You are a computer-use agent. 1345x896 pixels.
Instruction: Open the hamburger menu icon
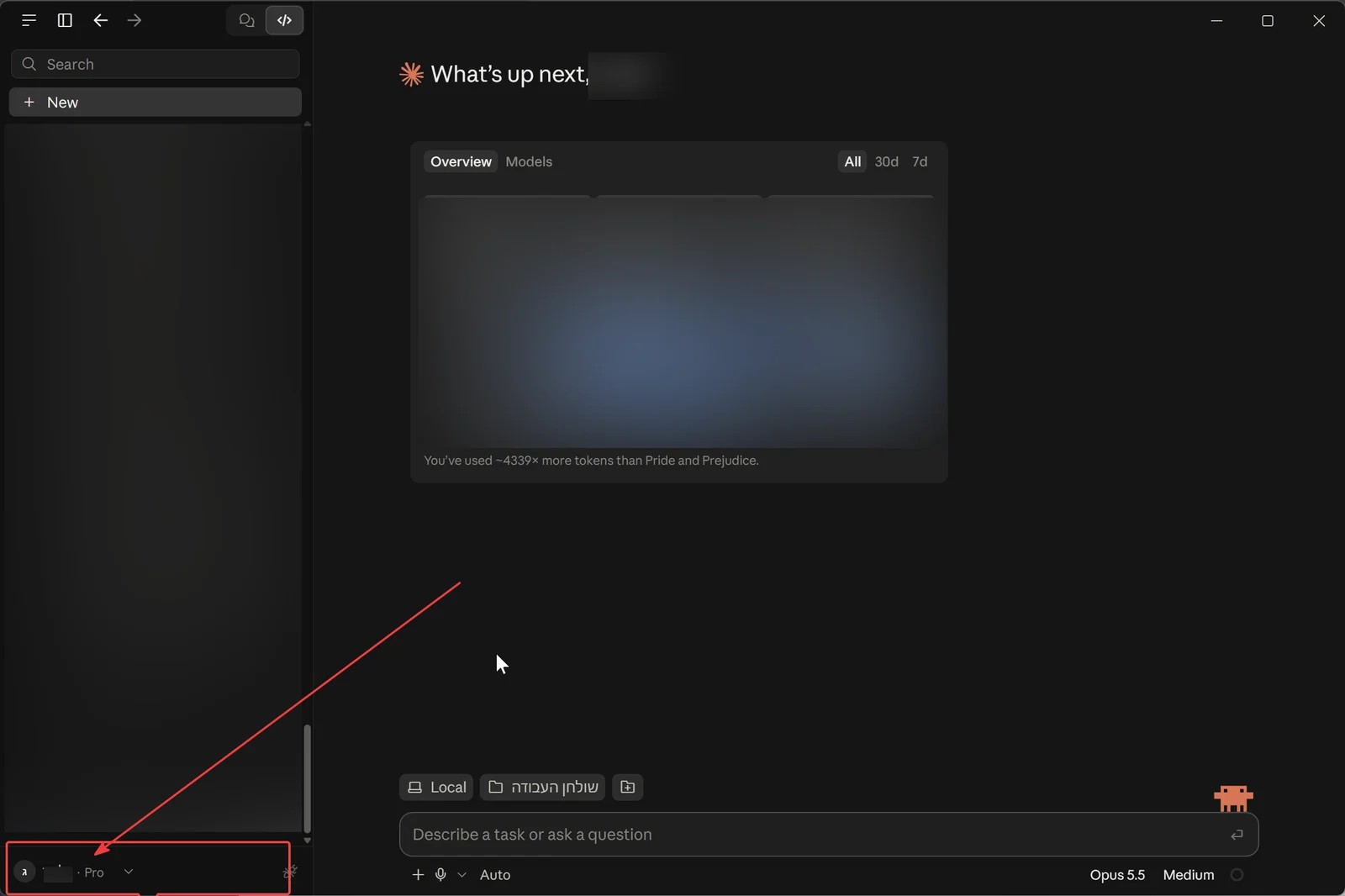click(29, 20)
